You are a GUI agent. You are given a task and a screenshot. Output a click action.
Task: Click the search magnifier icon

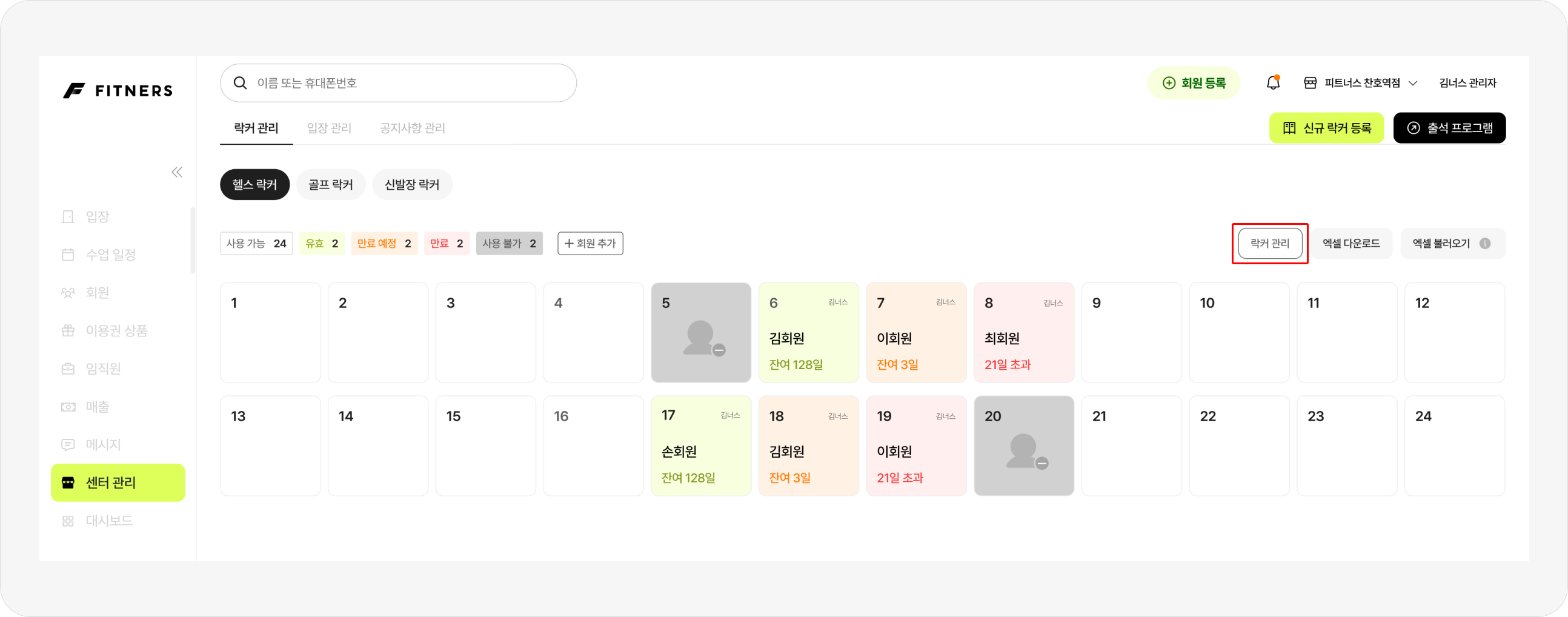click(x=241, y=83)
